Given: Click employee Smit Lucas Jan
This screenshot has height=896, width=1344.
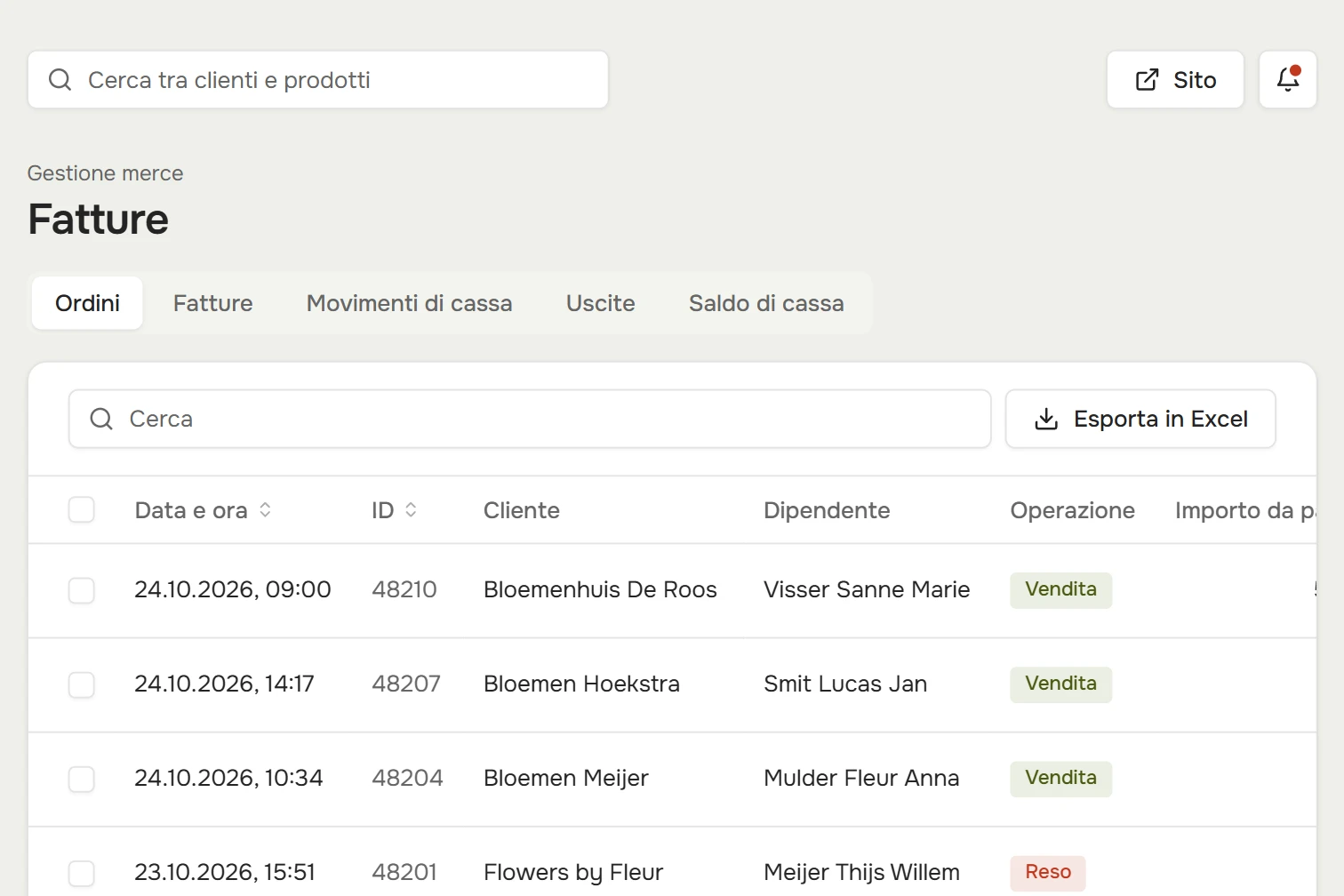Looking at the screenshot, I should click(845, 684).
